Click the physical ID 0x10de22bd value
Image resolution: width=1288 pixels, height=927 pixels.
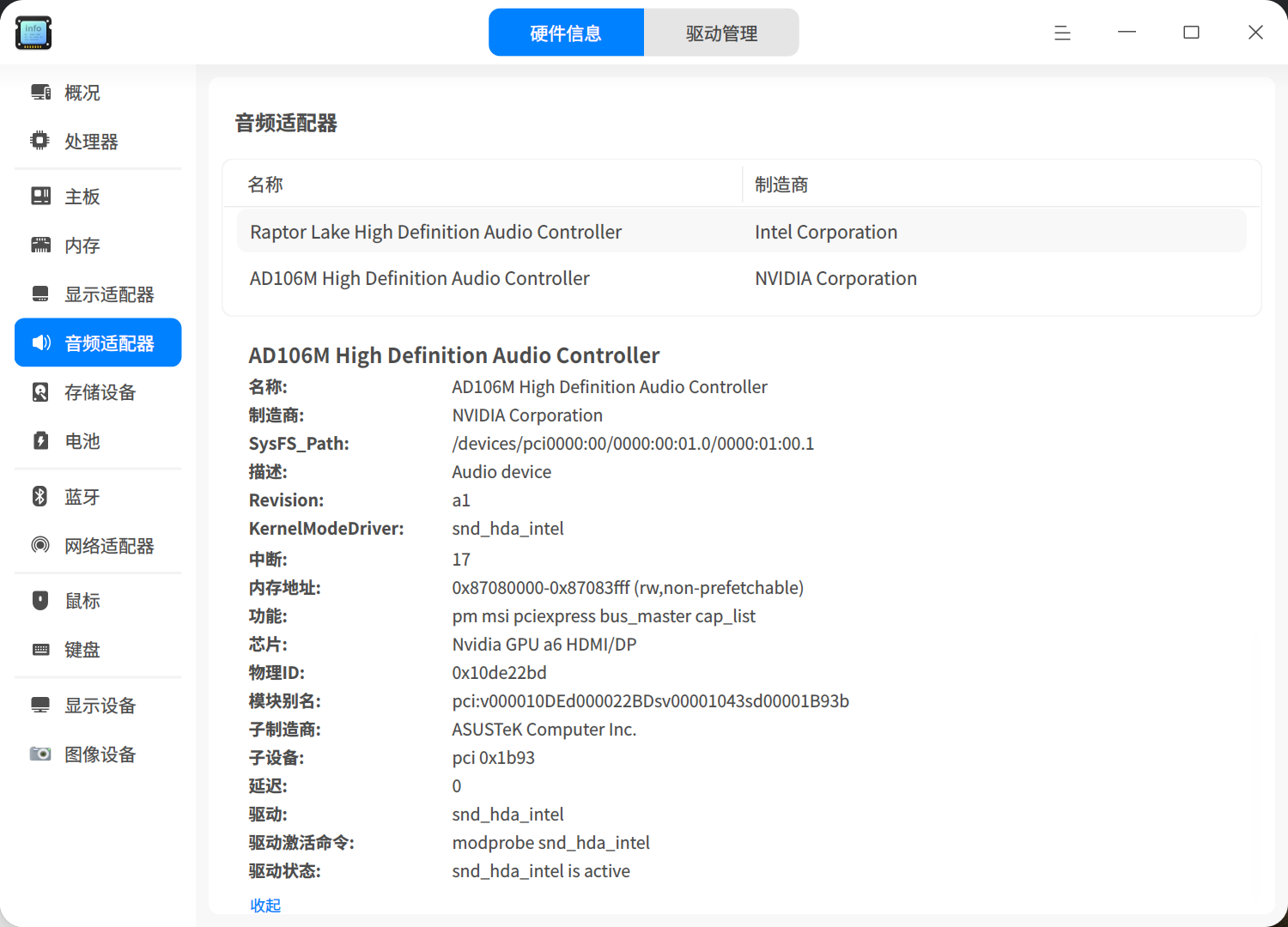click(499, 673)
